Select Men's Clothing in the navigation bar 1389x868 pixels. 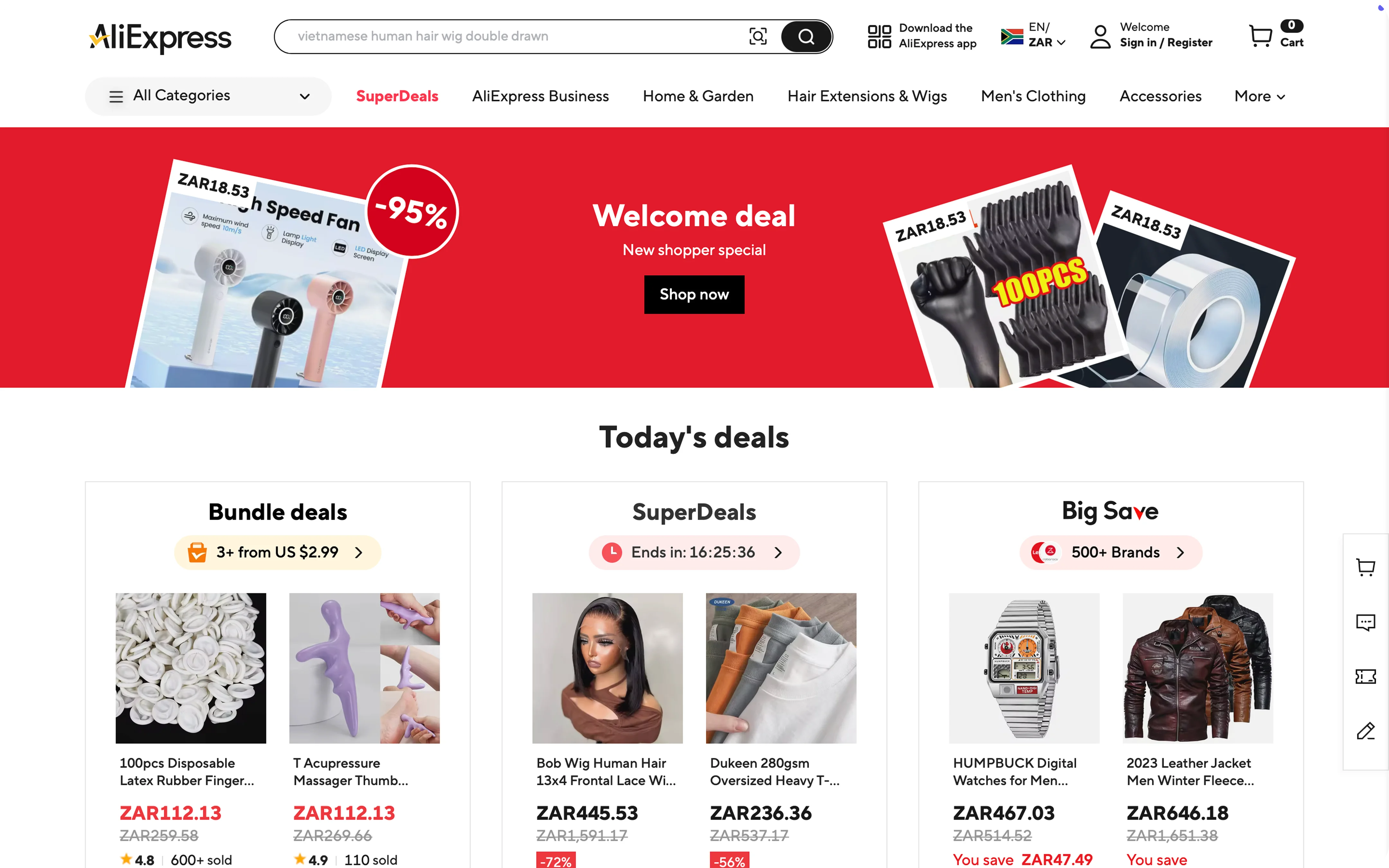[1032, 96]
